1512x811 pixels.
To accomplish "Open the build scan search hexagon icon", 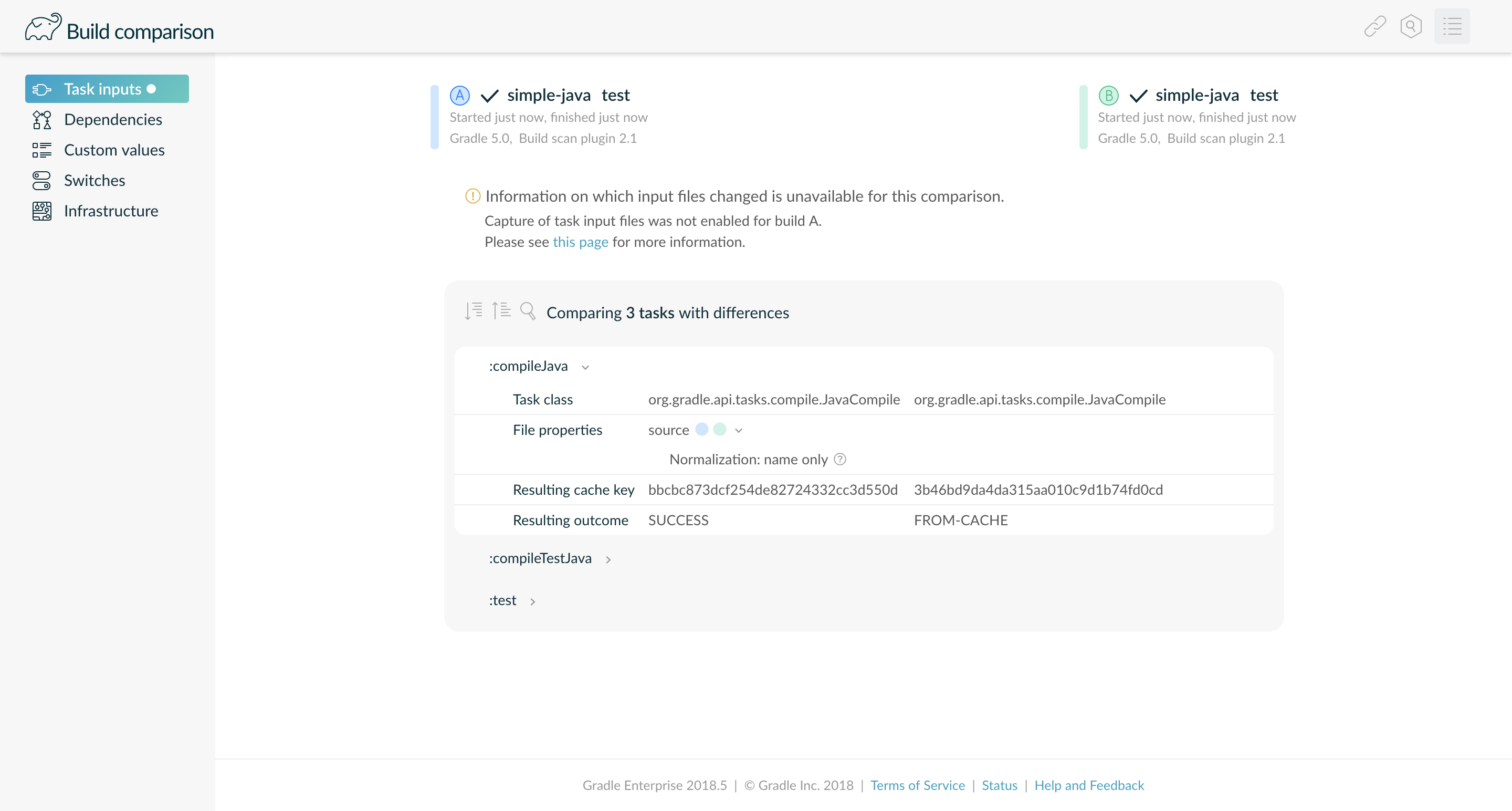I will (1411, 26).
